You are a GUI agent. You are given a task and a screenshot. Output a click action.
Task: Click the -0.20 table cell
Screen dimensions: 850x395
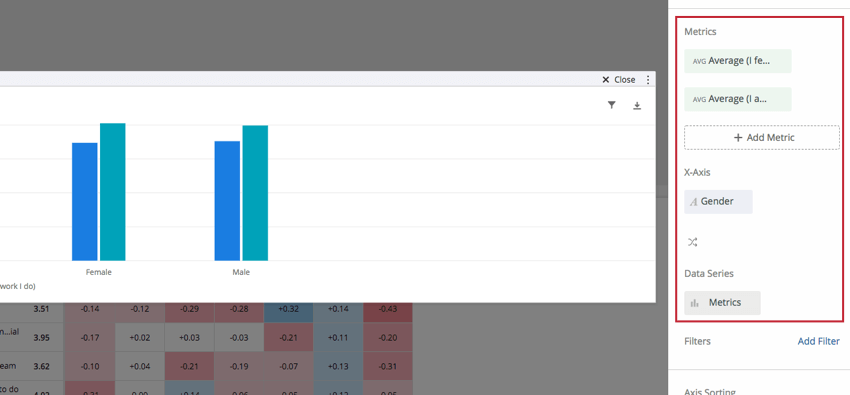pos(388,338)
